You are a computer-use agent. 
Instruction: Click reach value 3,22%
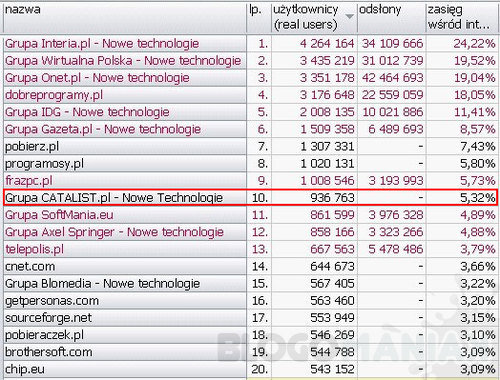[x=478, y=284]
